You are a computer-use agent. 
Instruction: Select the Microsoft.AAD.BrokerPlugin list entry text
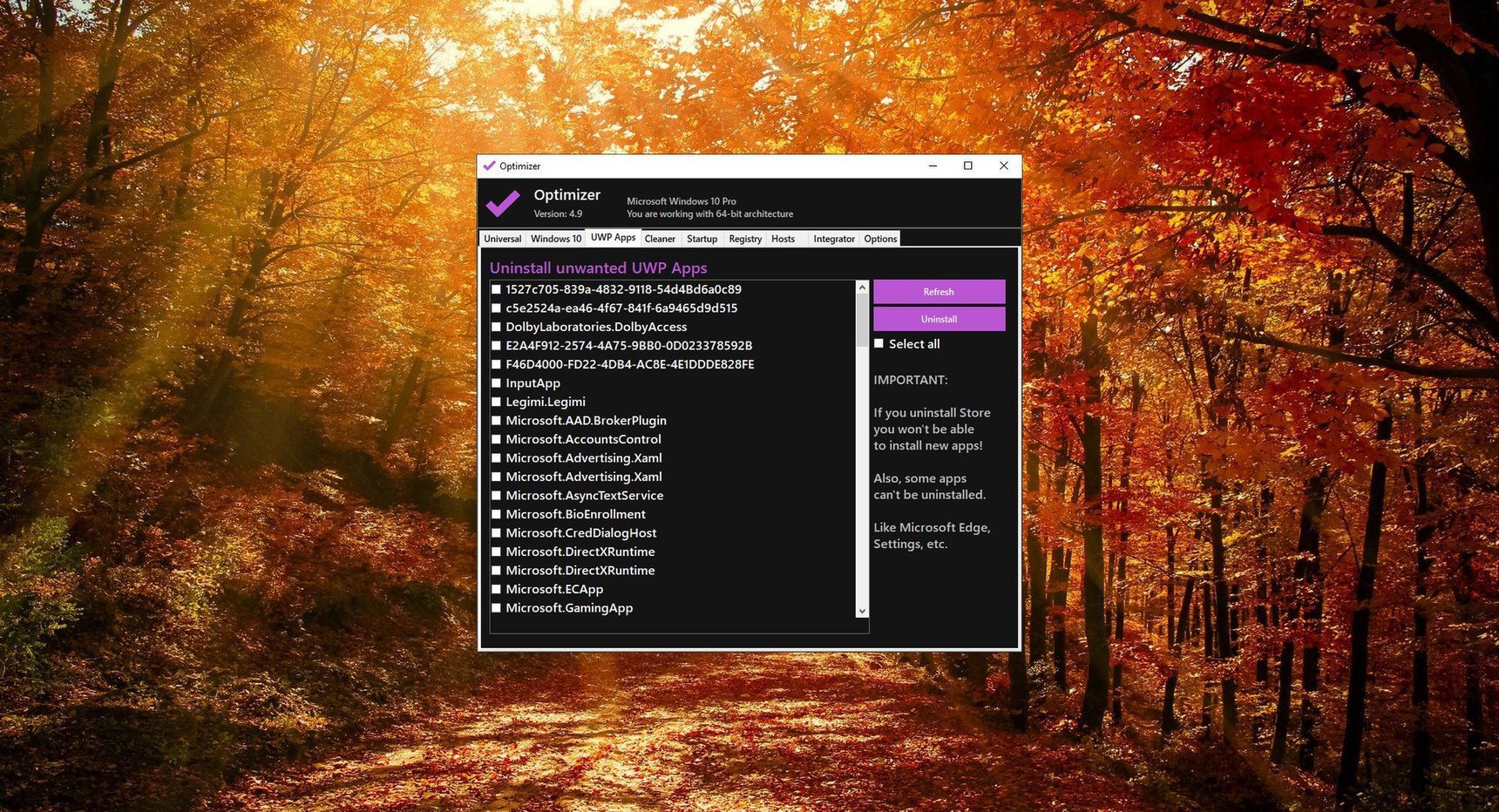586,421
